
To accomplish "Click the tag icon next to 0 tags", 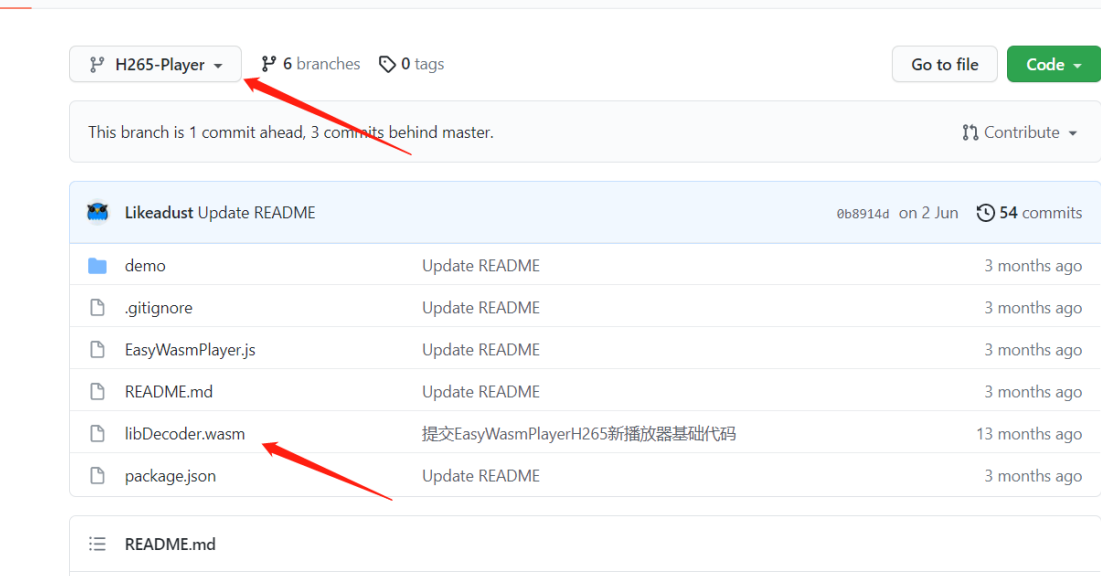I will tap(388, 63).
